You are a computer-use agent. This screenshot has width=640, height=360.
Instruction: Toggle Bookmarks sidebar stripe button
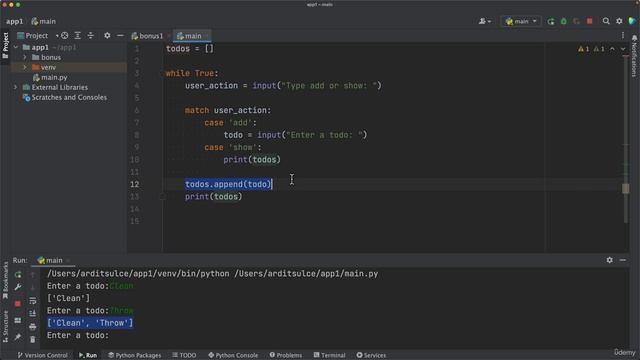[x=5, y=280]
